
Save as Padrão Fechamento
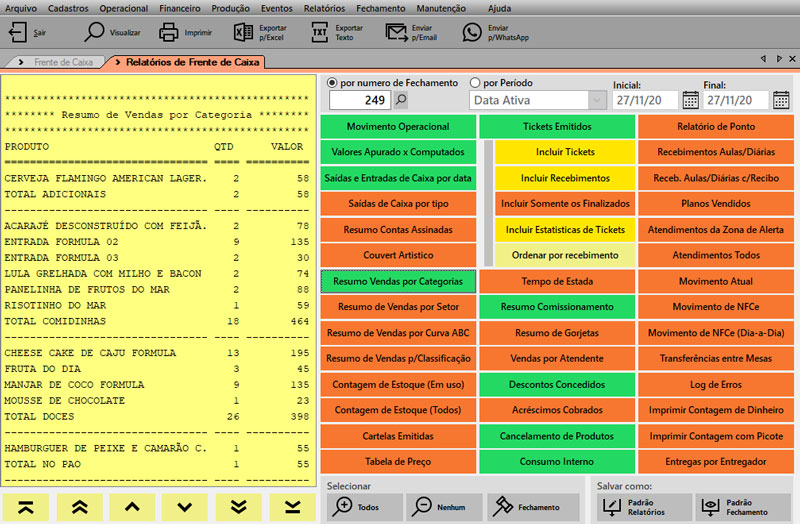(743, 507)
